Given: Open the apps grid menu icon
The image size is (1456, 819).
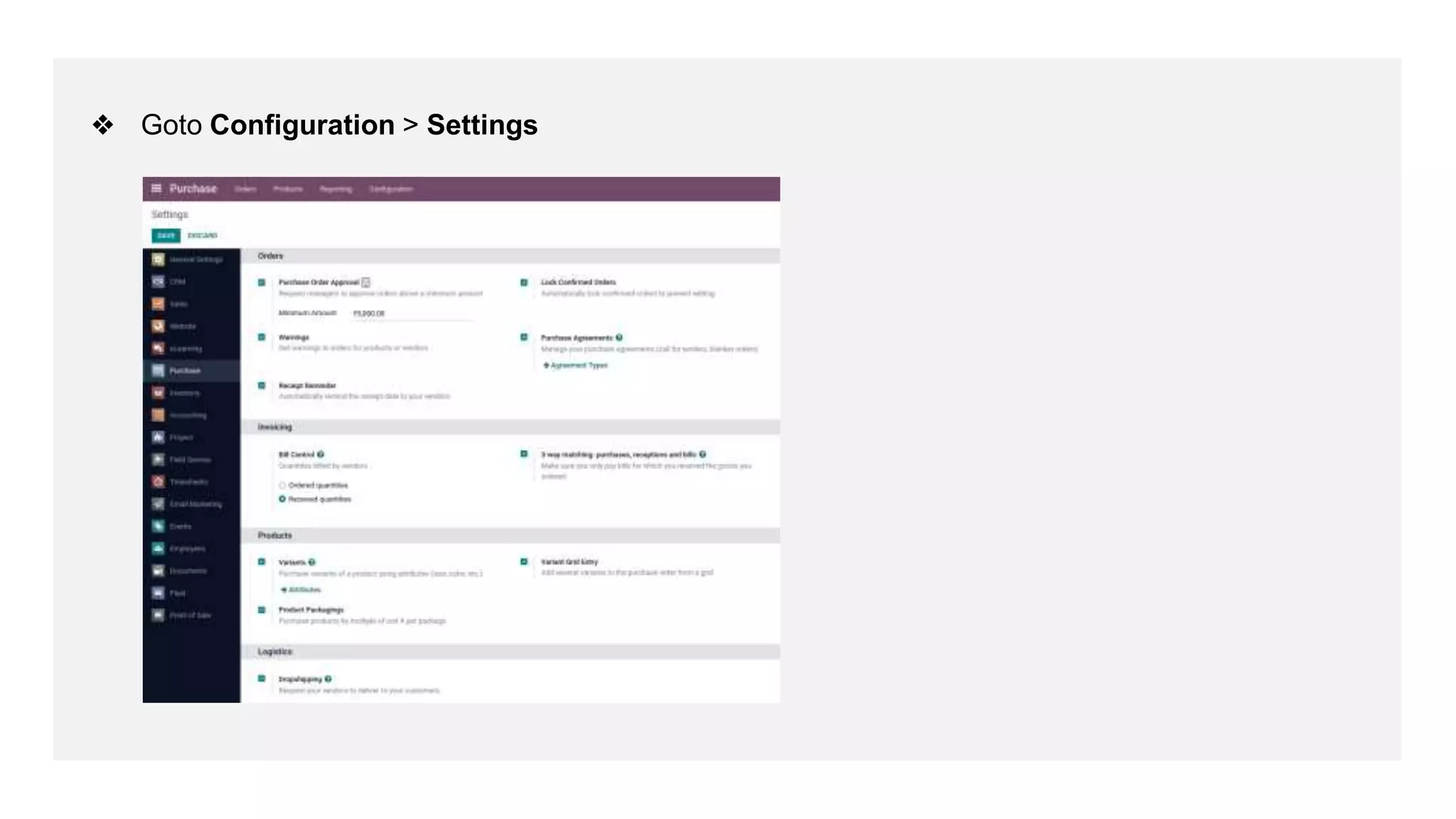Looking at the screenshot, I should tap(156, 188).
